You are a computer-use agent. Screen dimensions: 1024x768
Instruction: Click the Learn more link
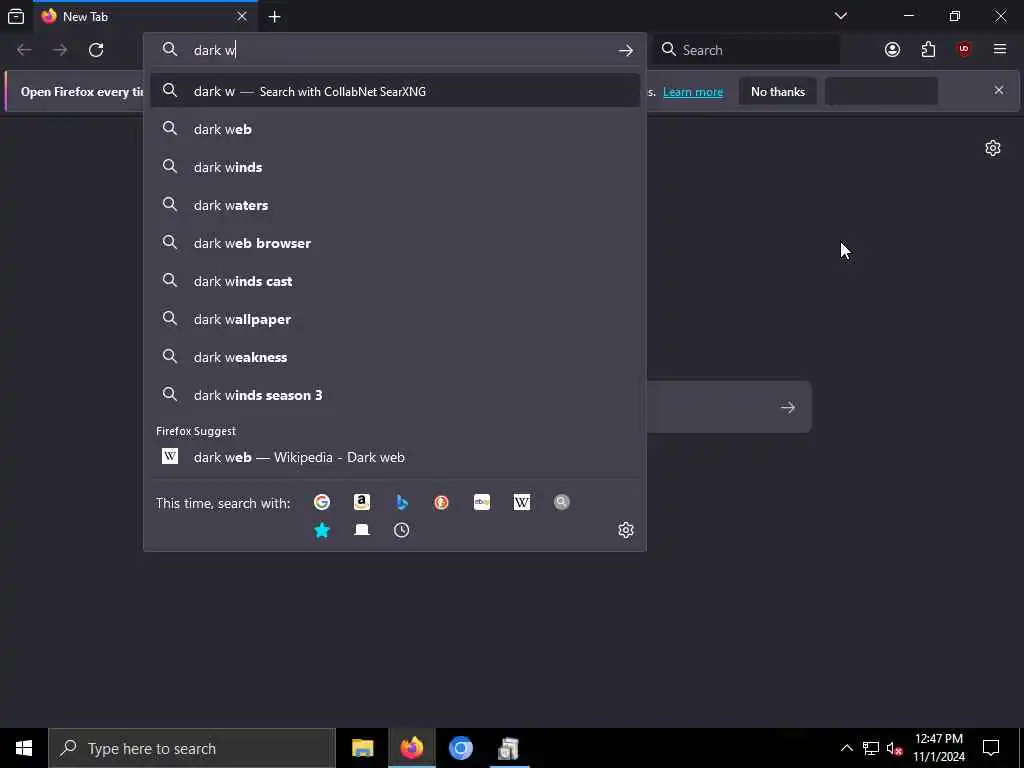pyautogui.click(x=693, y=92)
